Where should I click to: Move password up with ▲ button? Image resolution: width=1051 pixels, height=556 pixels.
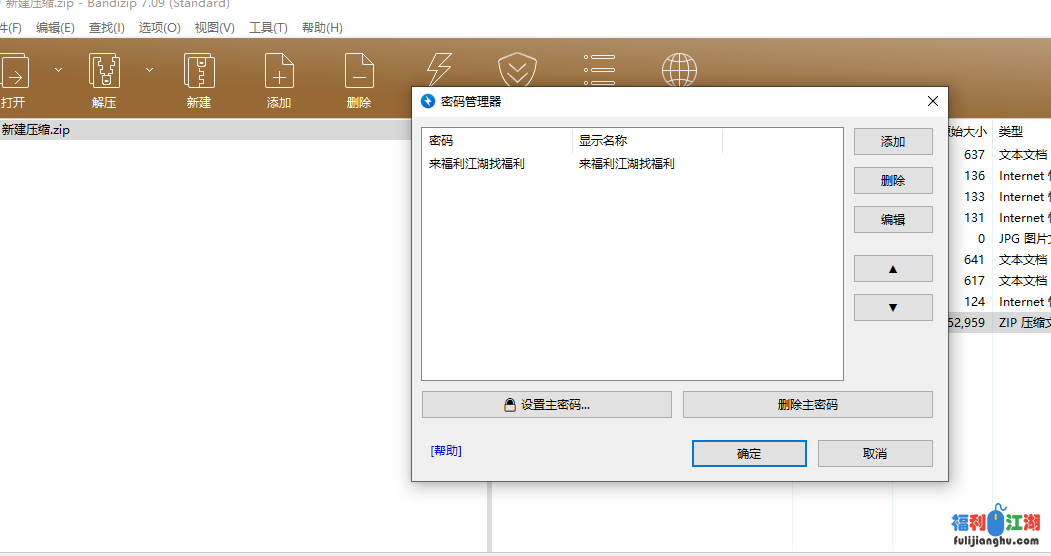pyautogui.click(x=893, y=269)
